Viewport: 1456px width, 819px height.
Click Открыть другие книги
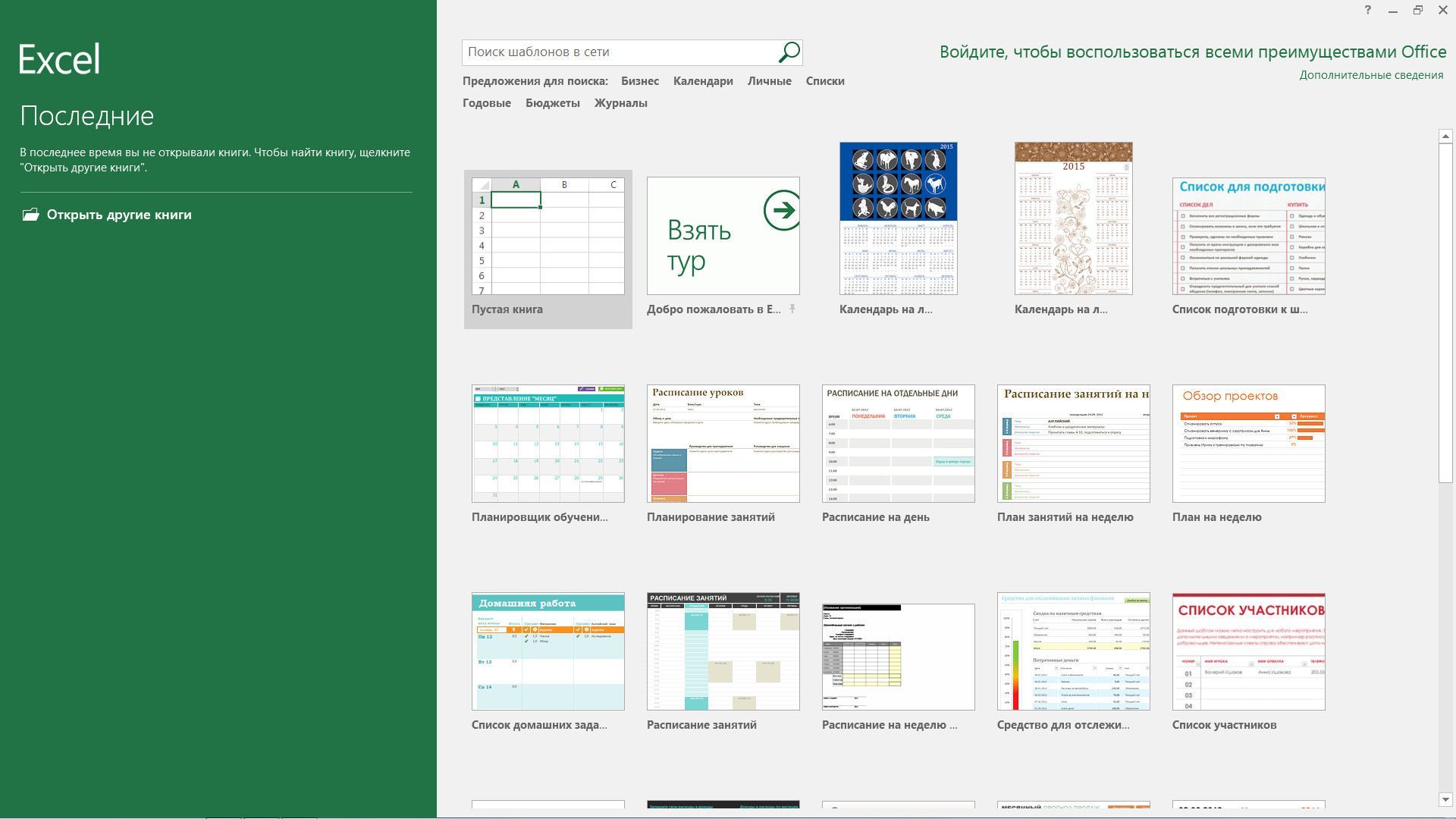point(119,215)
